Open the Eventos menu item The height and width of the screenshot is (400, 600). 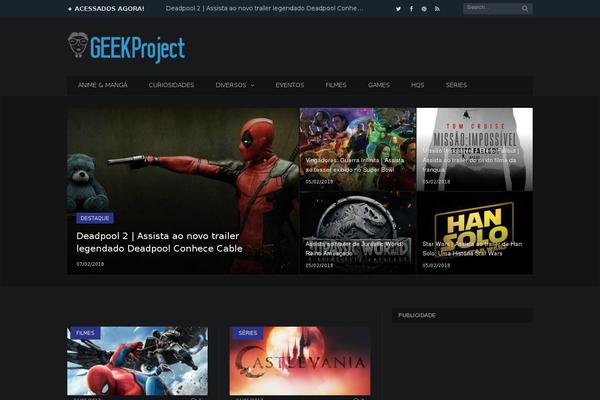pos(290,85)
